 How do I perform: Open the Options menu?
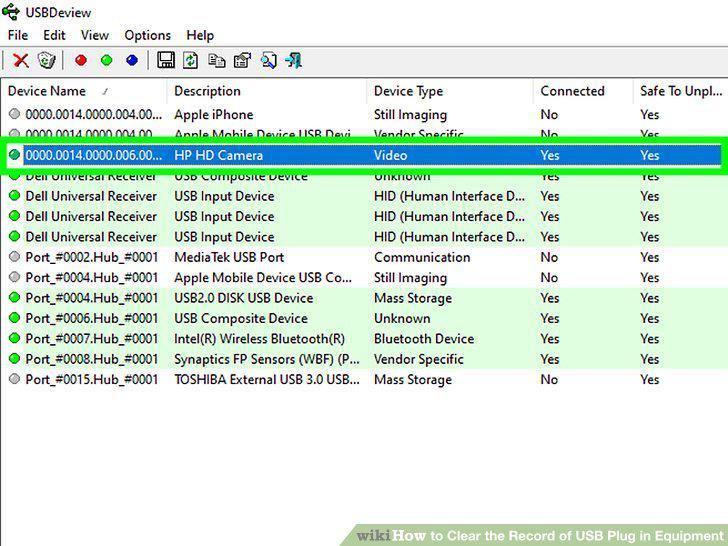pos(148,35)
